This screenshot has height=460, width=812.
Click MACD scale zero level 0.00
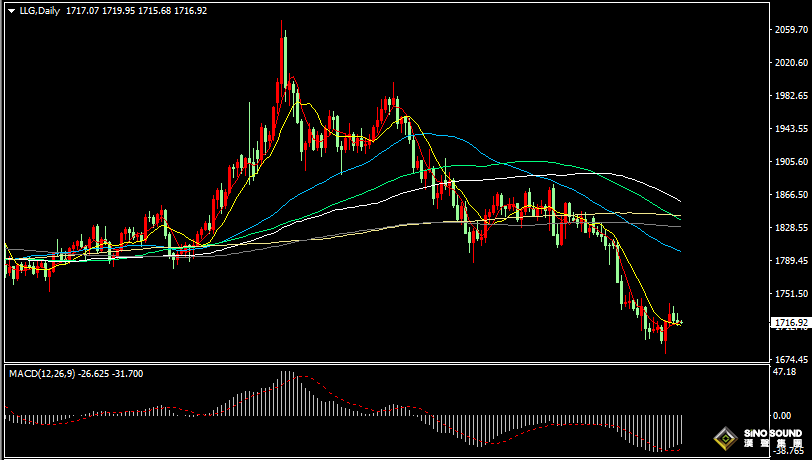pyautogui.click(x=781, y=415)
